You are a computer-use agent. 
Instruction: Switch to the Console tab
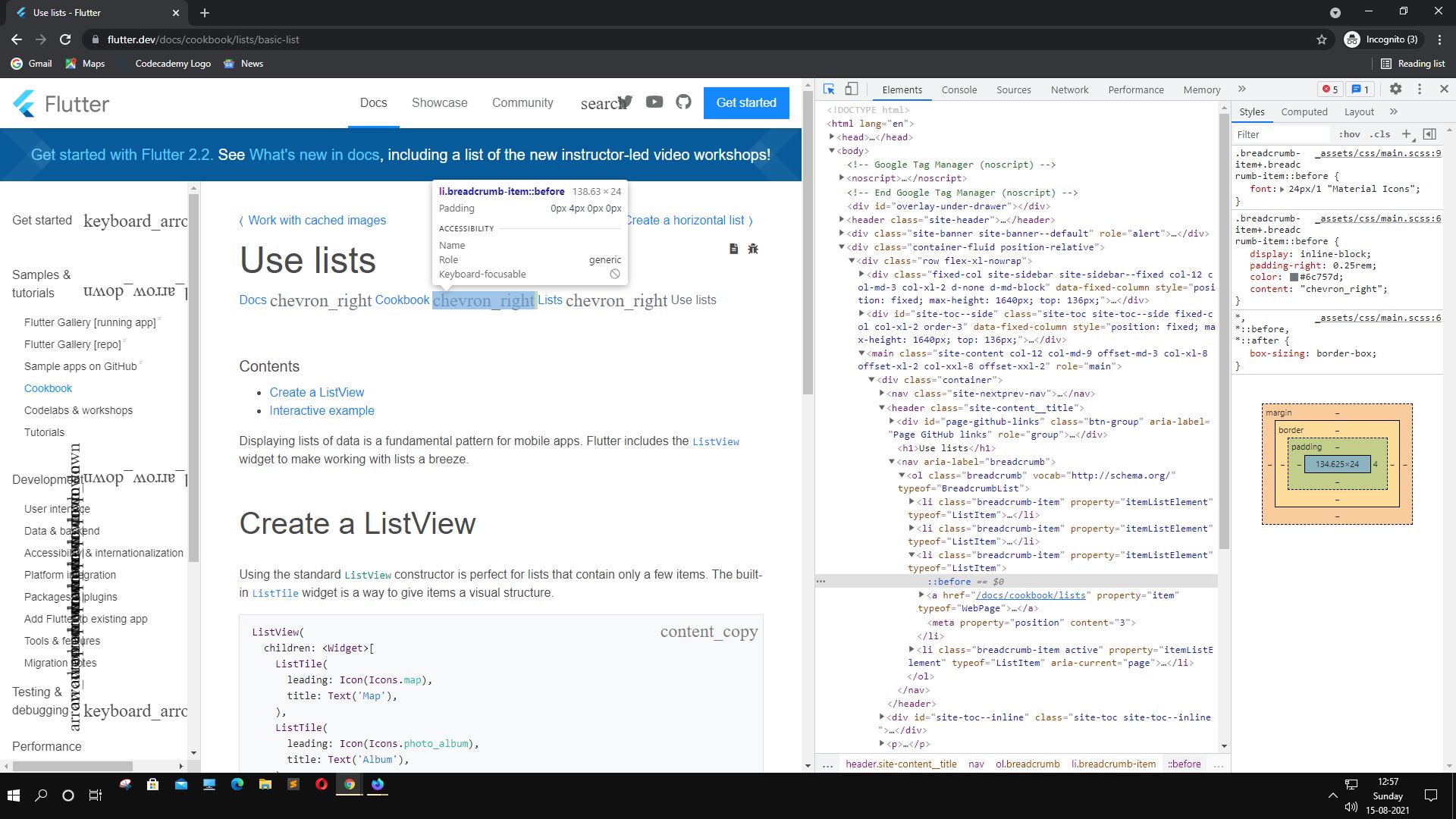959,89
